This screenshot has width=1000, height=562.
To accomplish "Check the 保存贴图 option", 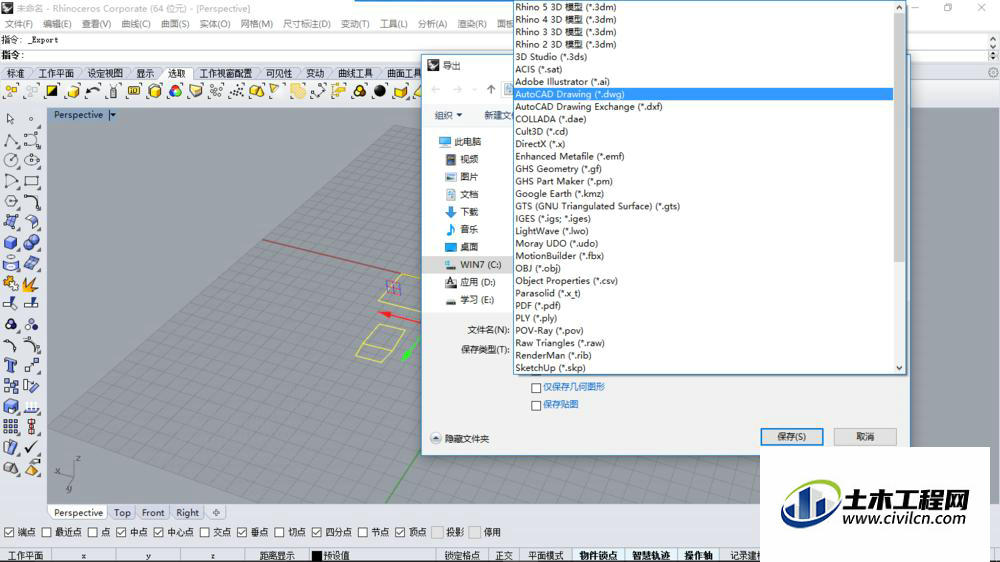I will pyautogui.click(x=536, y=405).
